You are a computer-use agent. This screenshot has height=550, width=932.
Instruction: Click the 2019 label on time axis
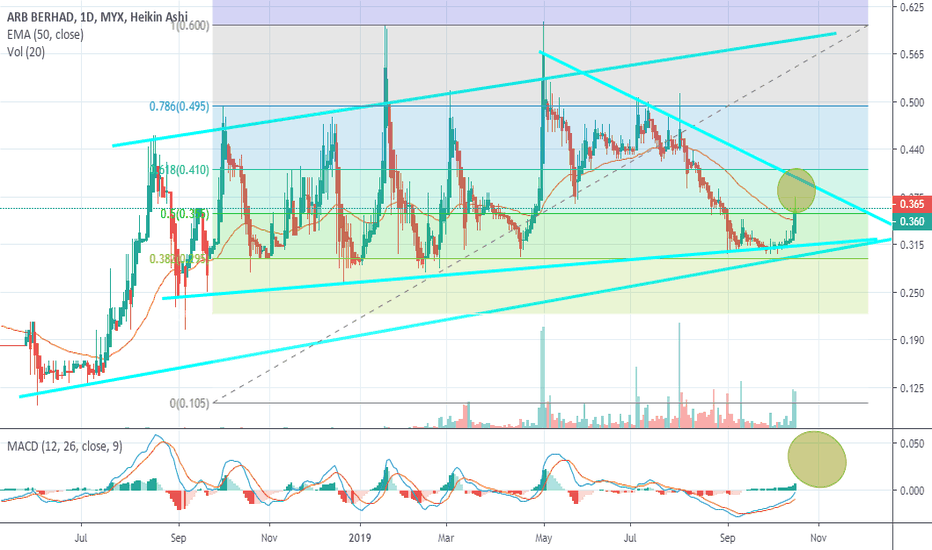pos(360,538)
